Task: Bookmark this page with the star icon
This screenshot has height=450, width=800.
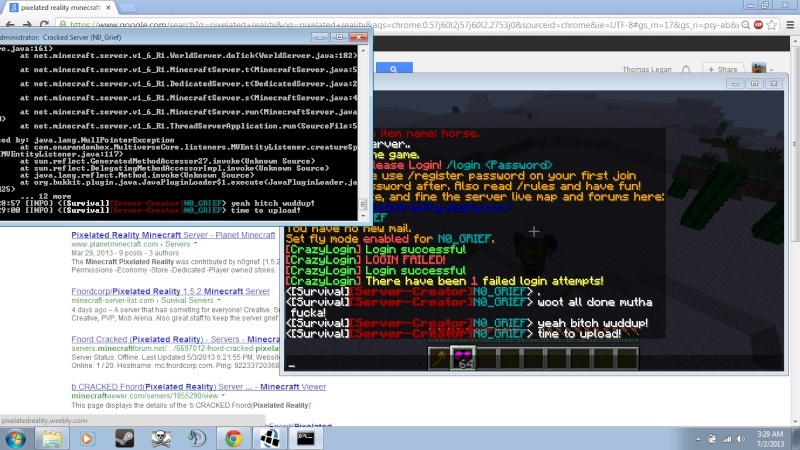Action: click(772, 24)
